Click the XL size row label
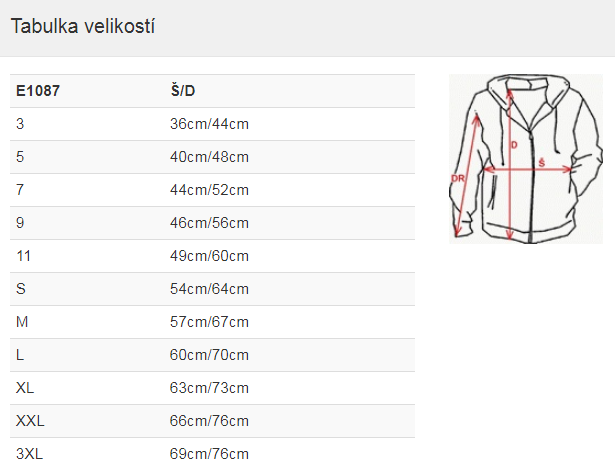The height and width of the screenshot is (475, 615). pos(25,388)
